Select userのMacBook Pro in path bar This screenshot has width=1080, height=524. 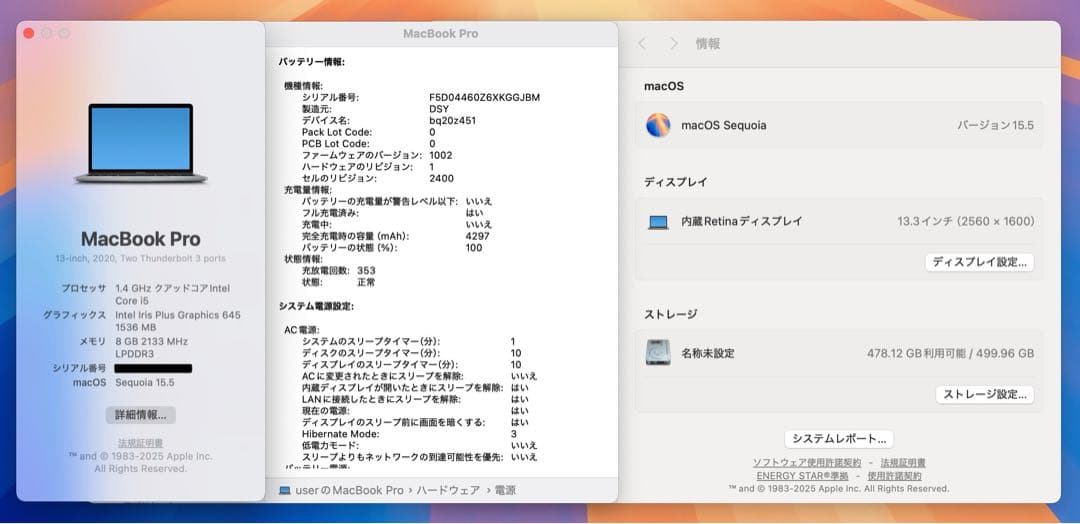pos(349,491)
